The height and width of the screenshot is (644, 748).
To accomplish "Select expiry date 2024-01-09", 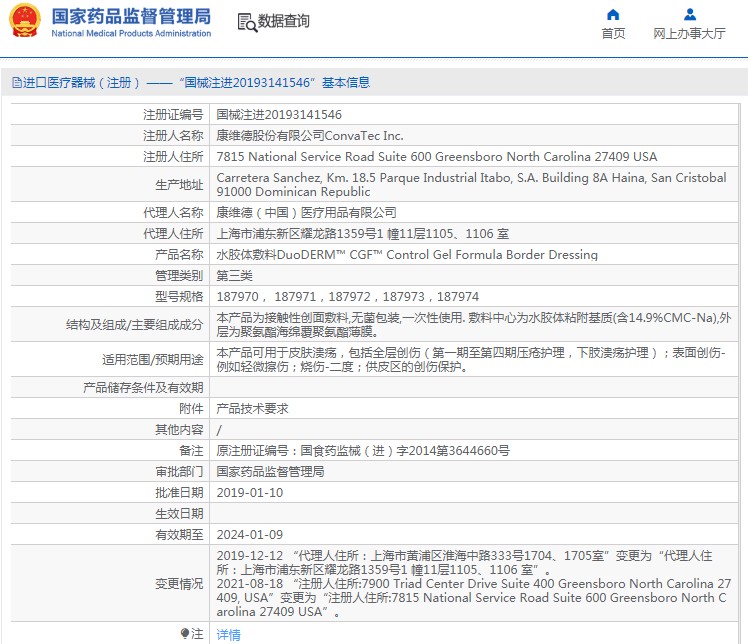I will click(x=249, y=535).
